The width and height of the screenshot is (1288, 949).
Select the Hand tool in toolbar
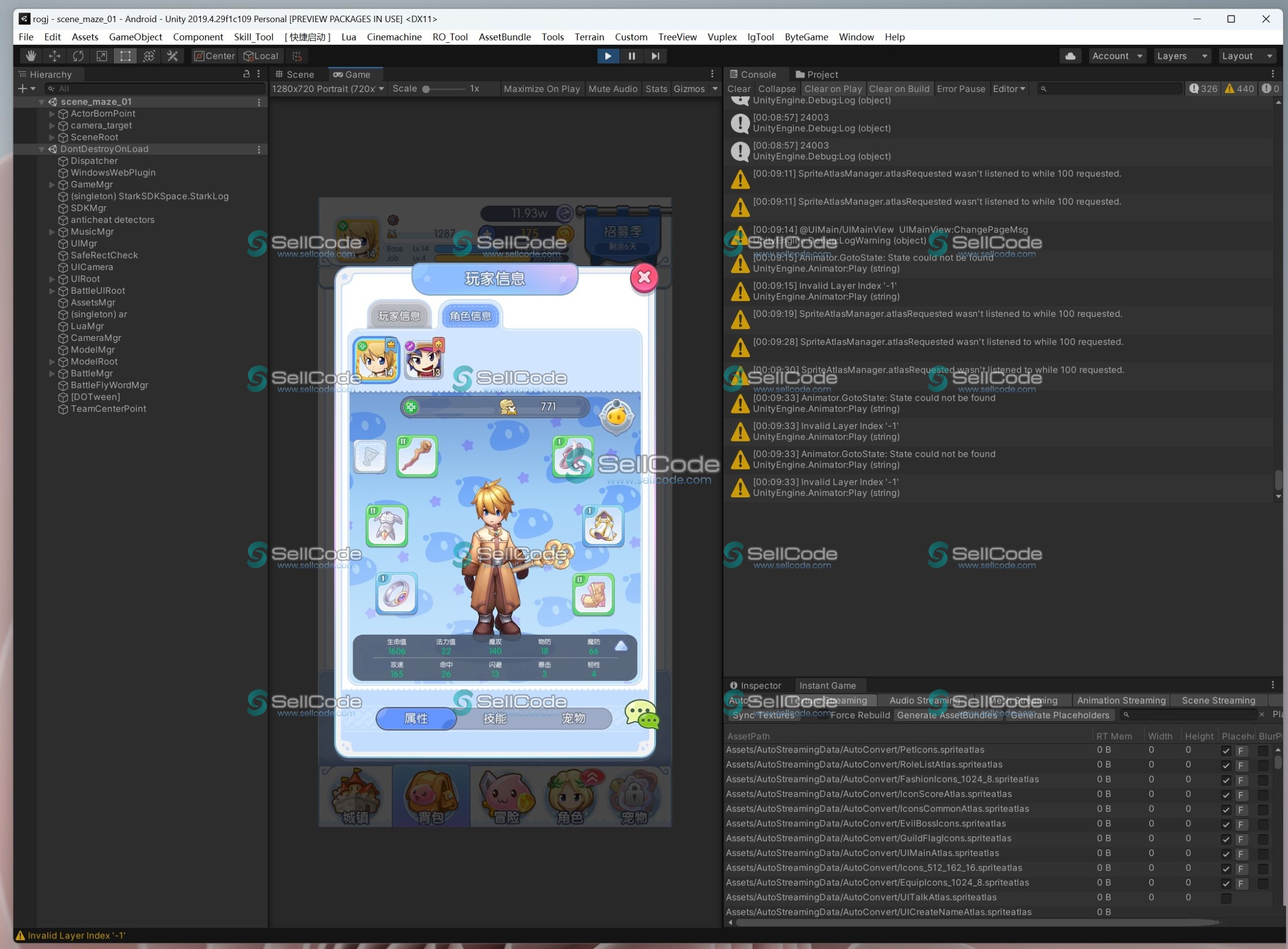tap(31, 56)
